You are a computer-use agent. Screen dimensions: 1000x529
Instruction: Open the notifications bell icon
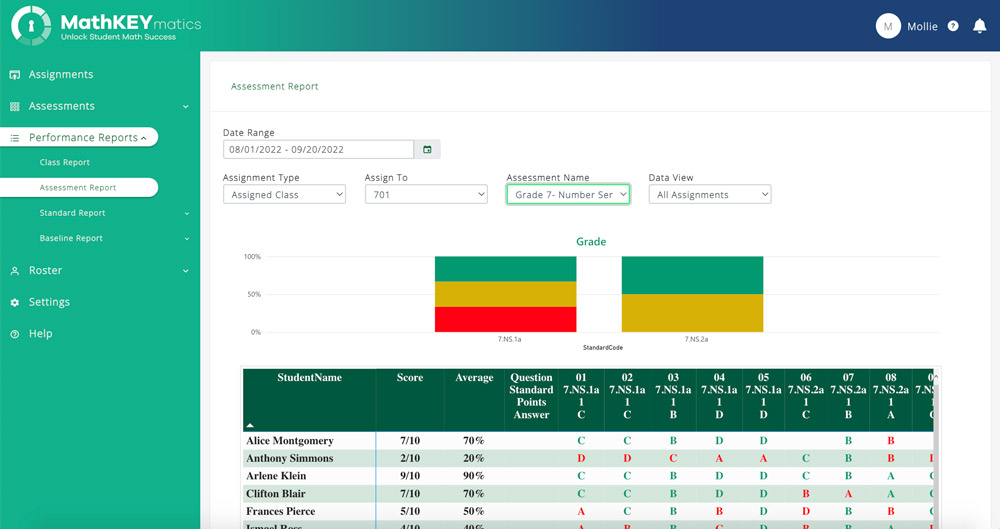[x=980, y=26]
